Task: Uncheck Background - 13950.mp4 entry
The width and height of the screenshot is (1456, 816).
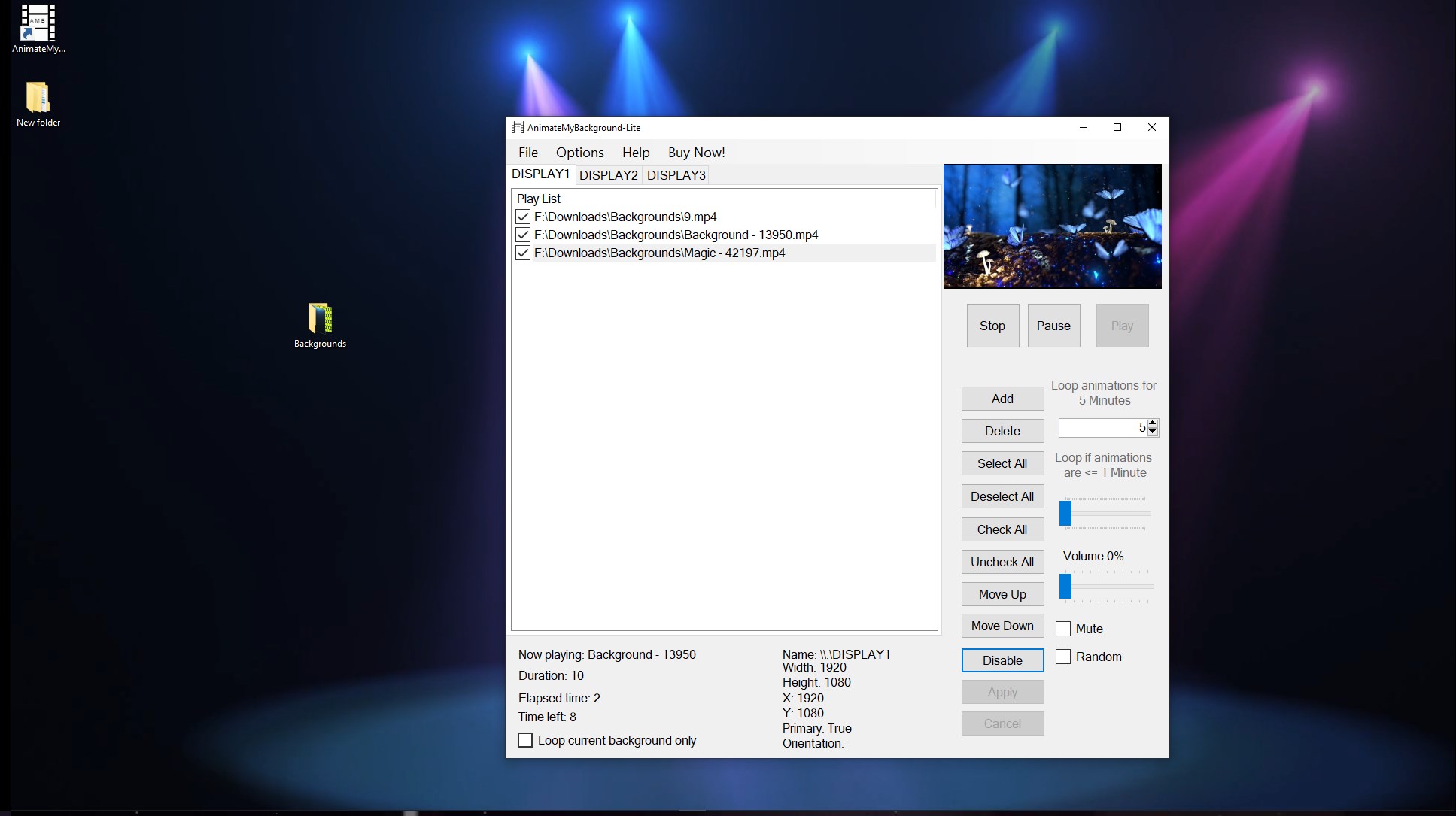Action: coord(523,235)
